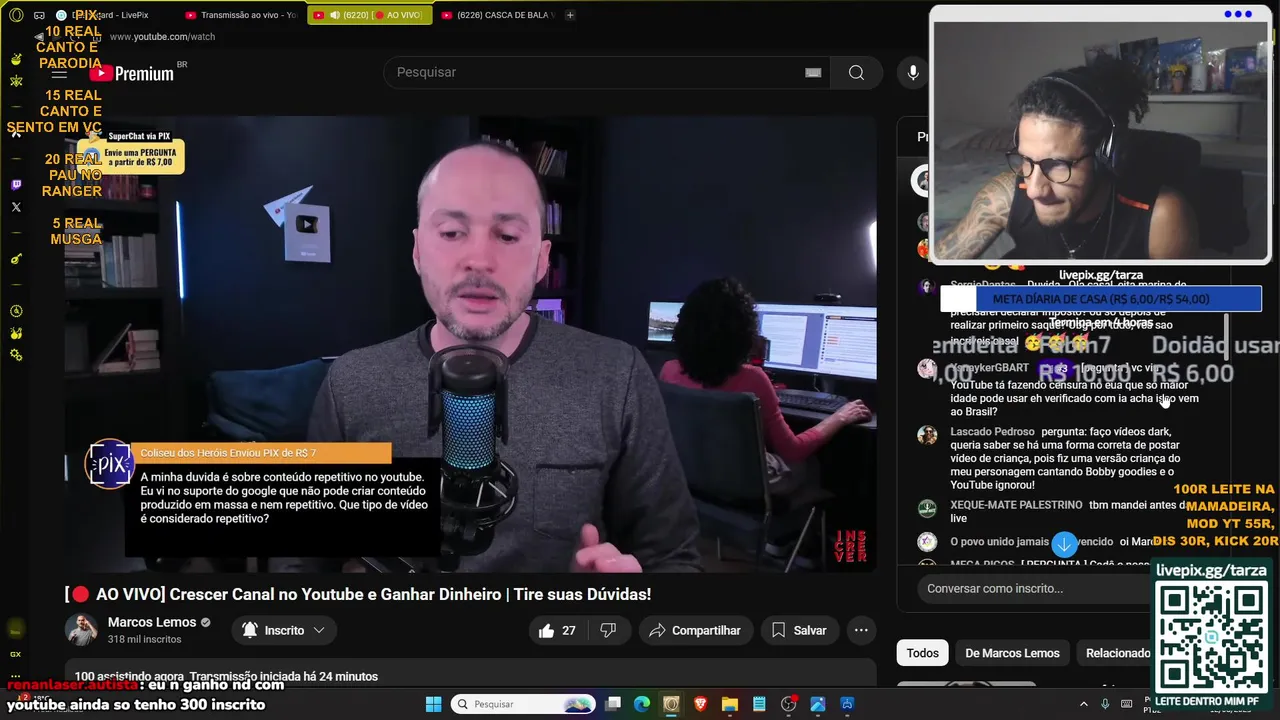Open OBS Studio from taskbar
Screen dimensions: 1280x720
click(788, 704)
